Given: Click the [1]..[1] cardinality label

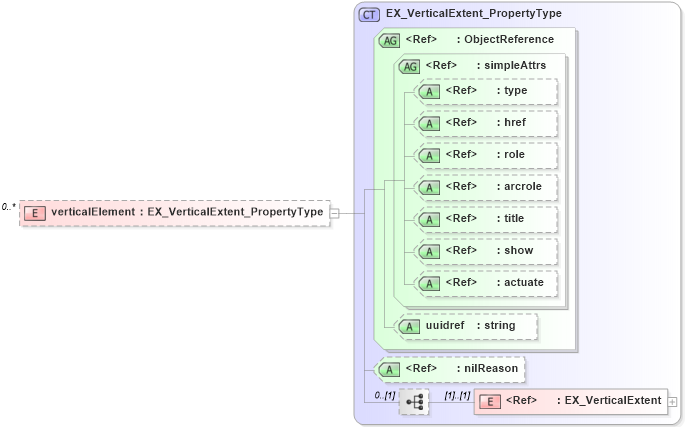Looking at the screenshot, I should 457,395.
